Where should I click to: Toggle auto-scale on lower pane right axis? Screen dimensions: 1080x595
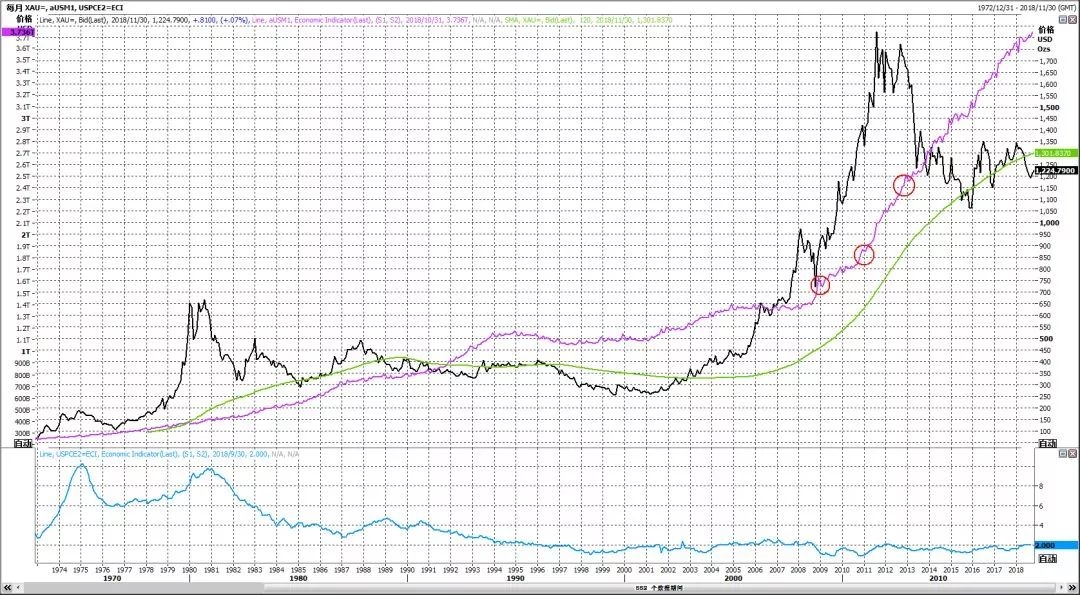point(1046,558)
